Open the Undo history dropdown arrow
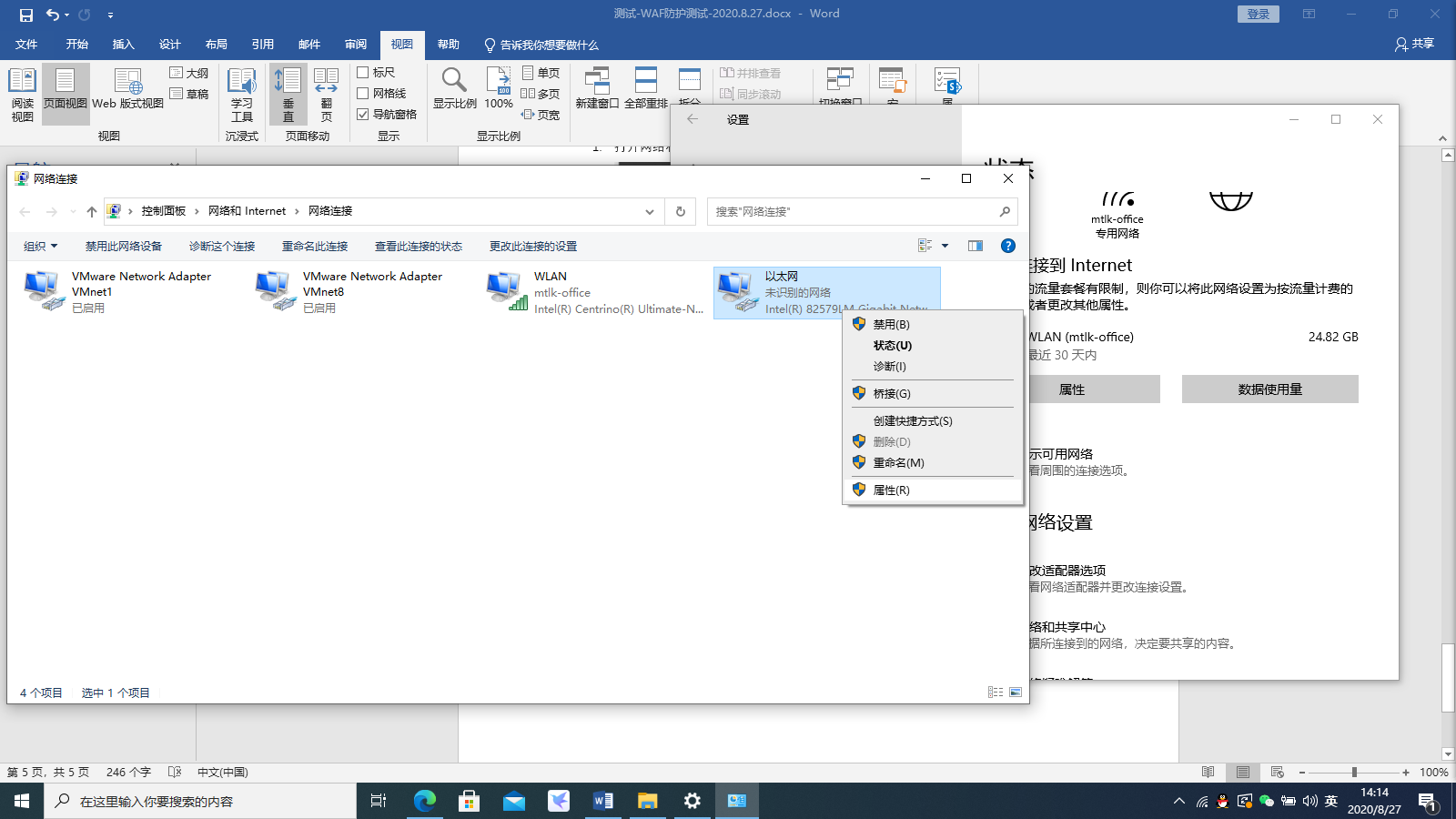This screenshot has width=1456, height=819. tap(67, 15)
